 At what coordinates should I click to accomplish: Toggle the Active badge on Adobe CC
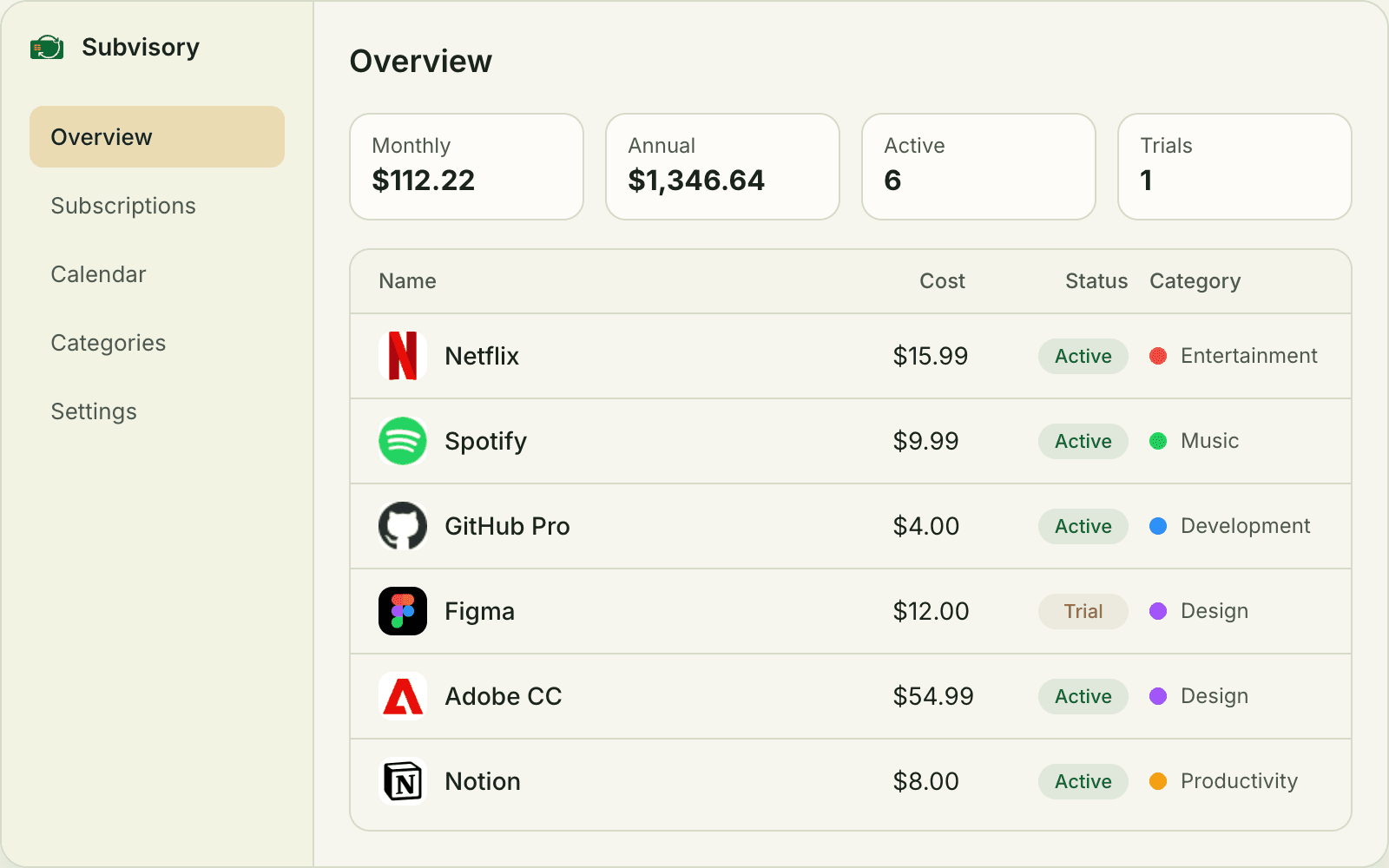coord(1083,696)
